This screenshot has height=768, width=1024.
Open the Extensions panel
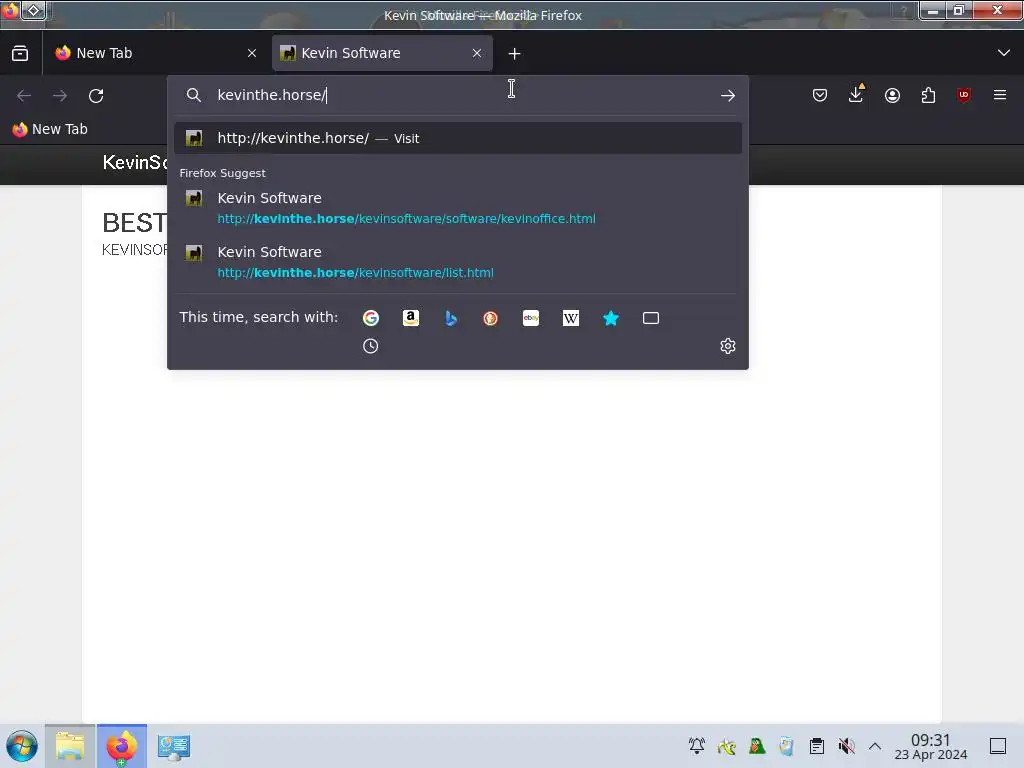pos(928,95)
